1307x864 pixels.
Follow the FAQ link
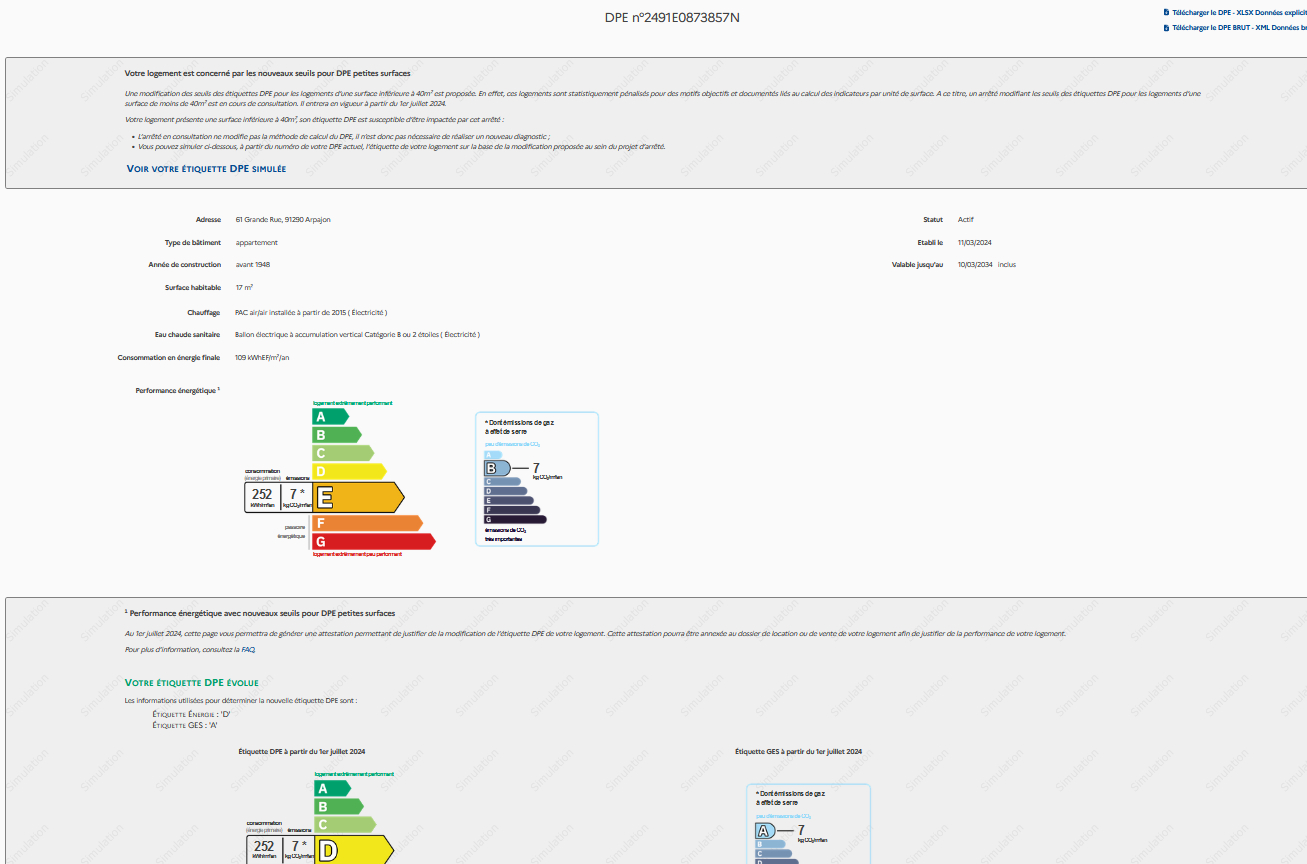[x=248, y=649]
